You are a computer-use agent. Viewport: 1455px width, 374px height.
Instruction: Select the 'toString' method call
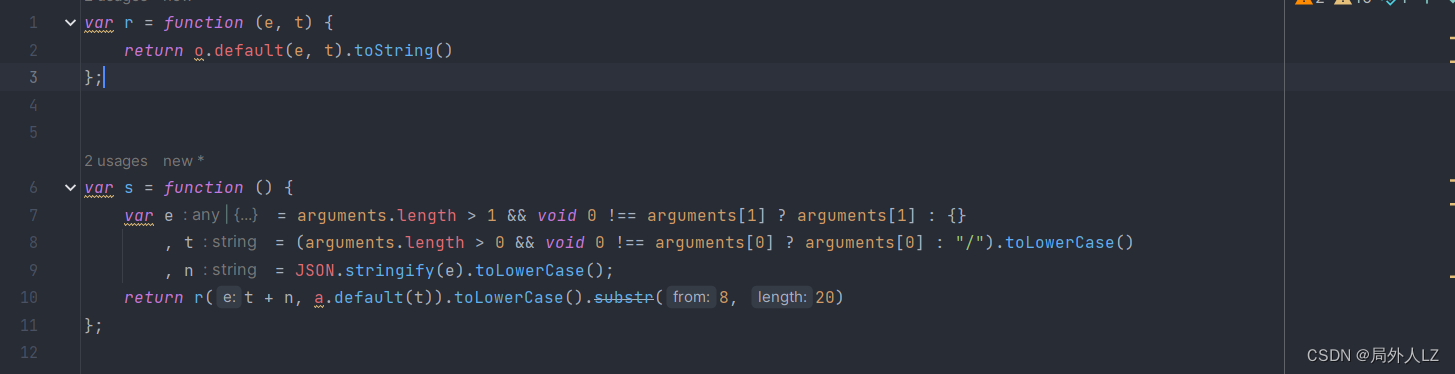coord(394,50)
